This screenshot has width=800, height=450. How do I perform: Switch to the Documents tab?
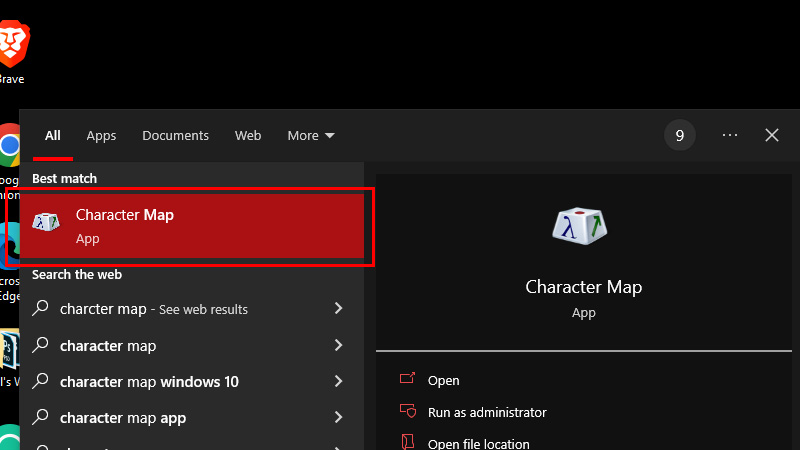click(176, 136)
